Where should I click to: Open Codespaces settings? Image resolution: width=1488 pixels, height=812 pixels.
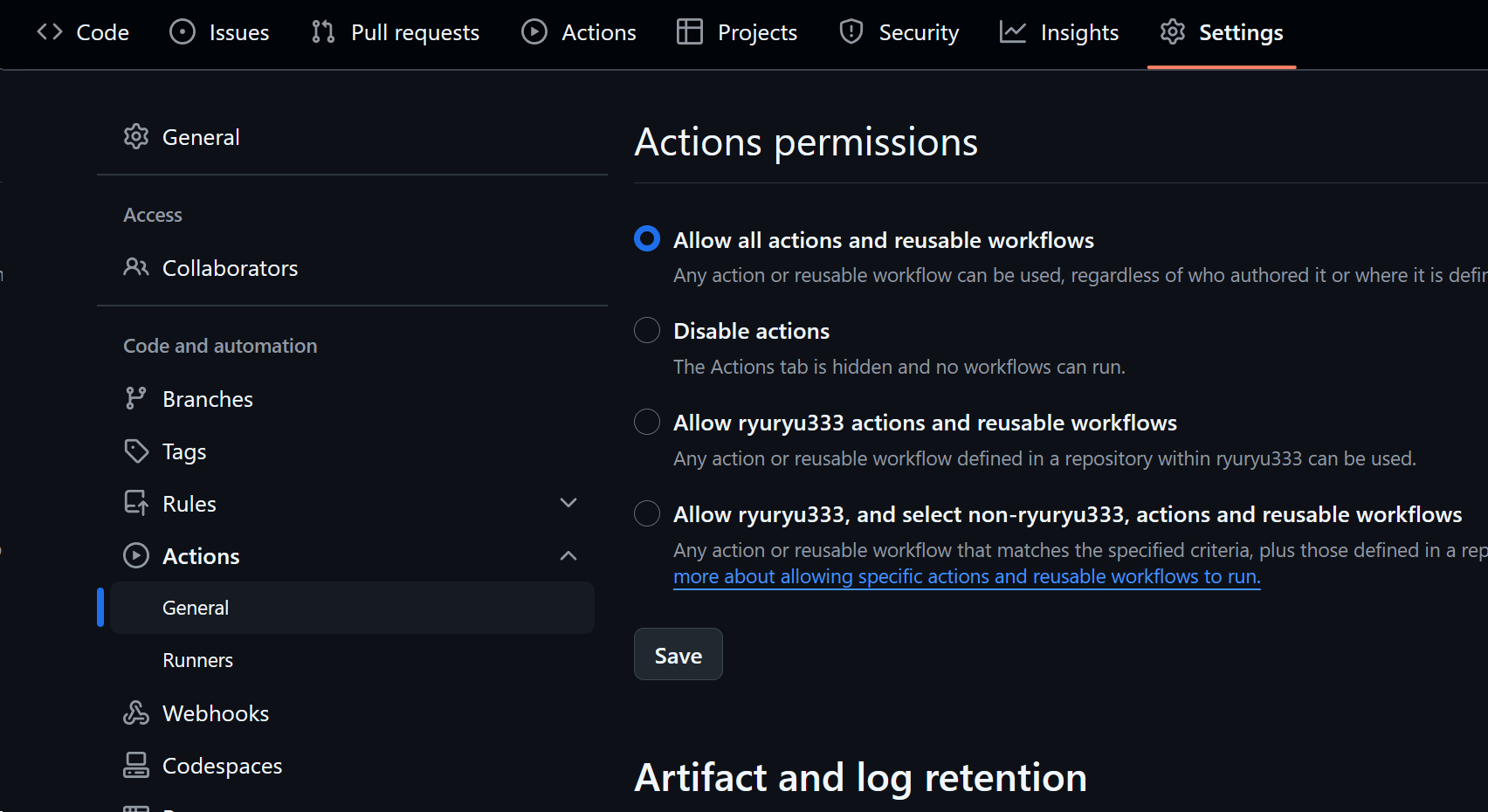pos(353,765)
